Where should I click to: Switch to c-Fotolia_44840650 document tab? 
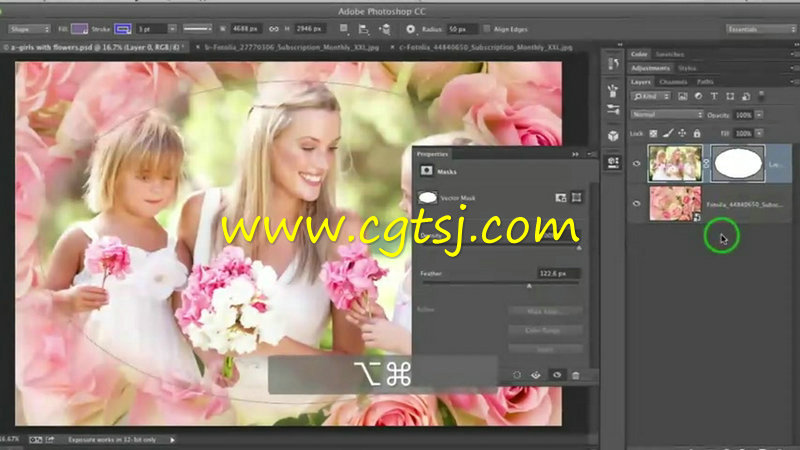tap(486, 47)
